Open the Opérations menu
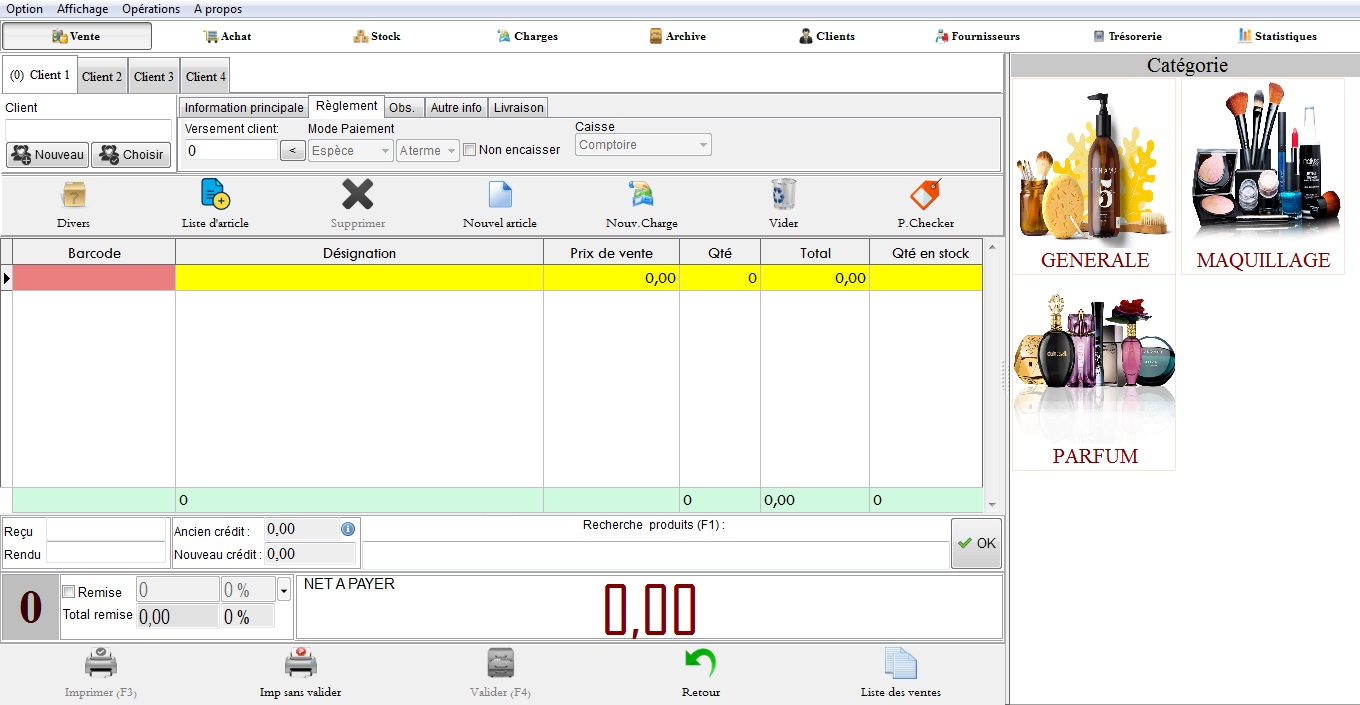The height and width of the screenshot is (705, 1360). click(151, 9)
